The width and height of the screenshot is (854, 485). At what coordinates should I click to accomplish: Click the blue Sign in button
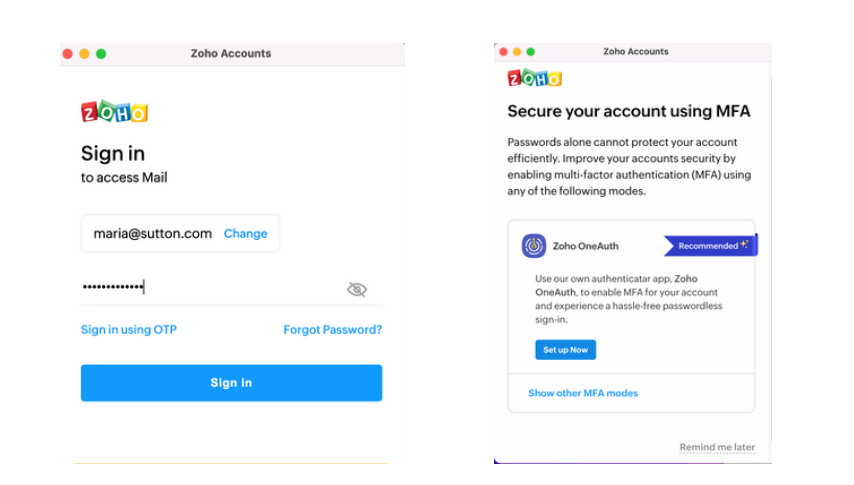(x=231, y=383)
